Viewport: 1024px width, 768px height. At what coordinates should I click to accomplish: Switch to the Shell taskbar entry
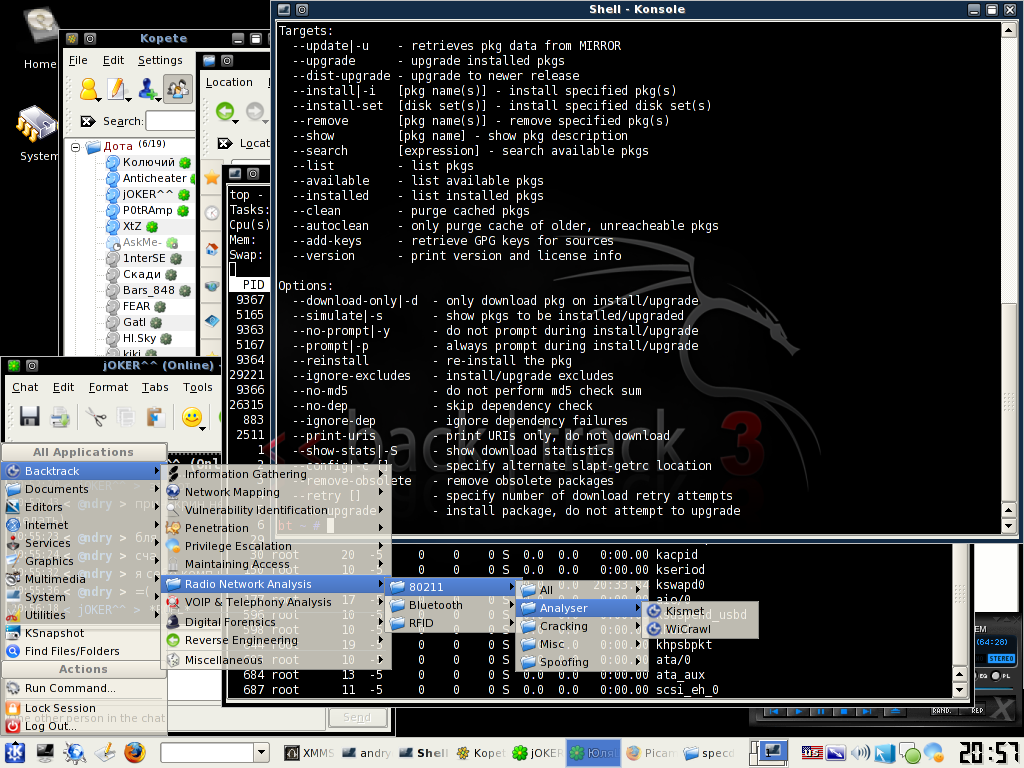point(423,753)
